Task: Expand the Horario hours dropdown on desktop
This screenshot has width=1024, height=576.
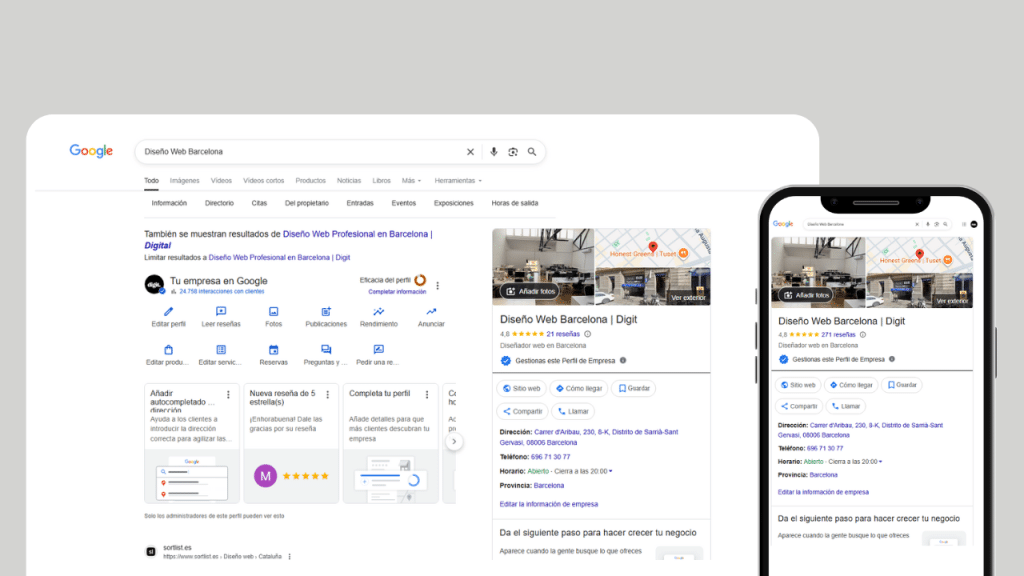Action: [x=610, y=471]
